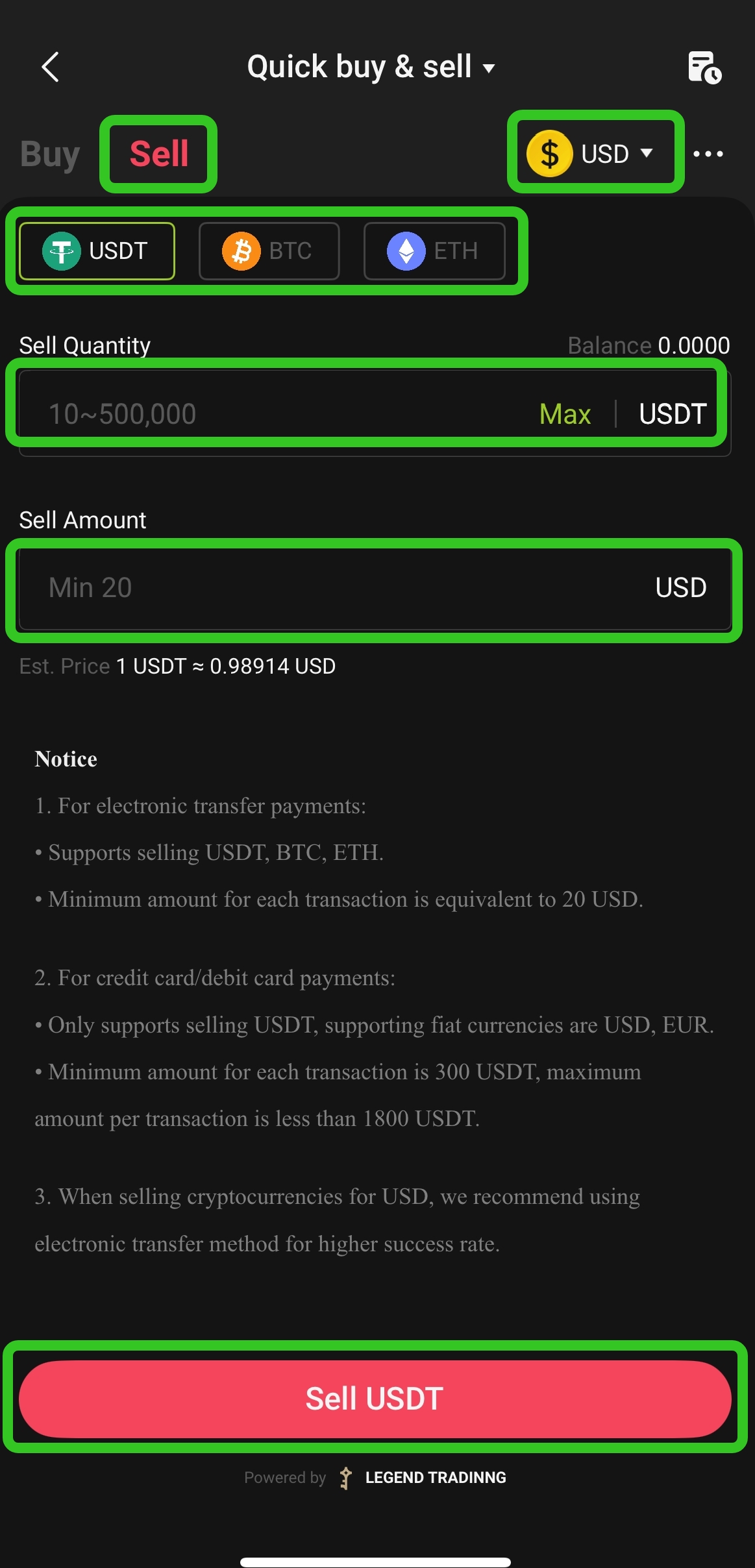
Task: Focus the Sell Amount Min 20 field
Action: [x=375, y=588]
